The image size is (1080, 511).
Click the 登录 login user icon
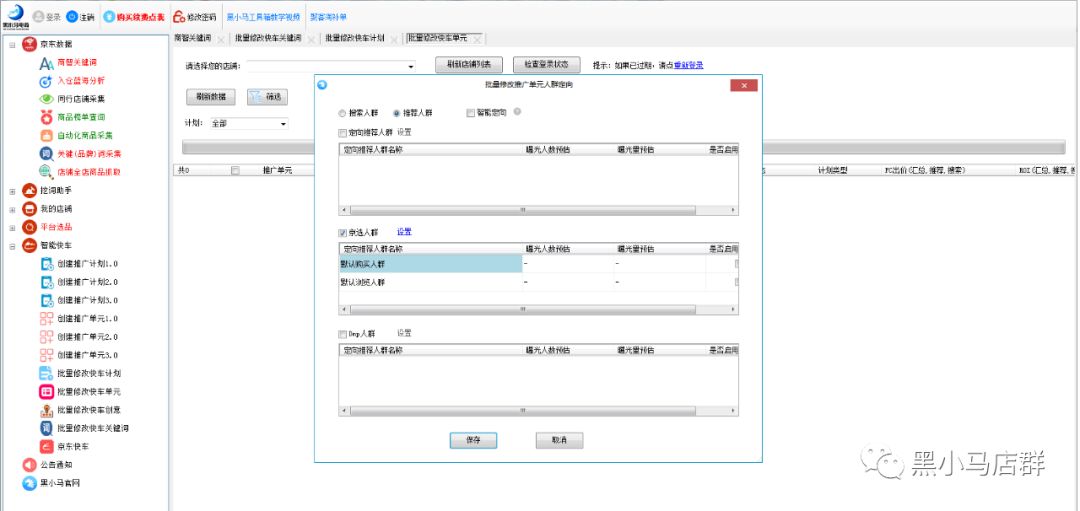point(38,17)
